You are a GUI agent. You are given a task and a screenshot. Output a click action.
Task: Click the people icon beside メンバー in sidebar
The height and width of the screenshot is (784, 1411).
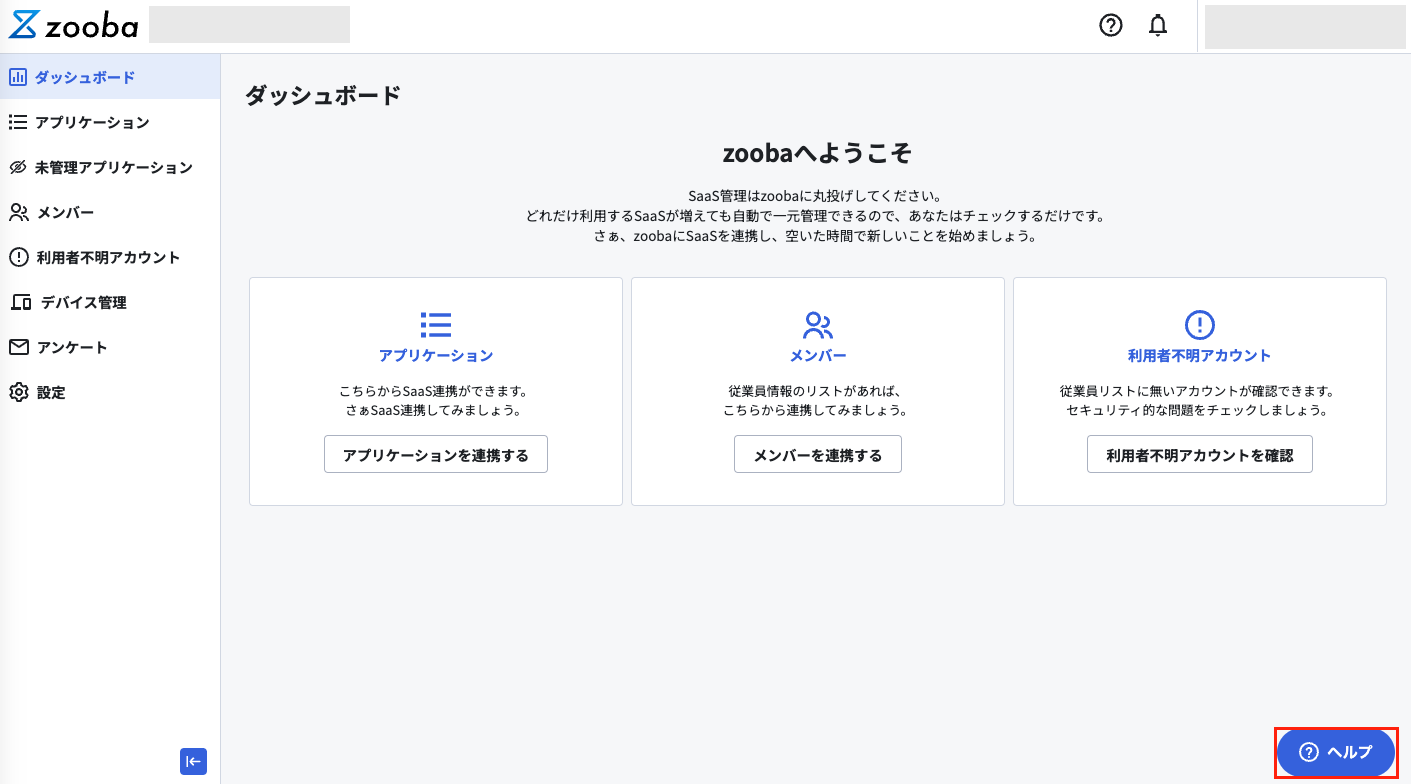(19, 212)
